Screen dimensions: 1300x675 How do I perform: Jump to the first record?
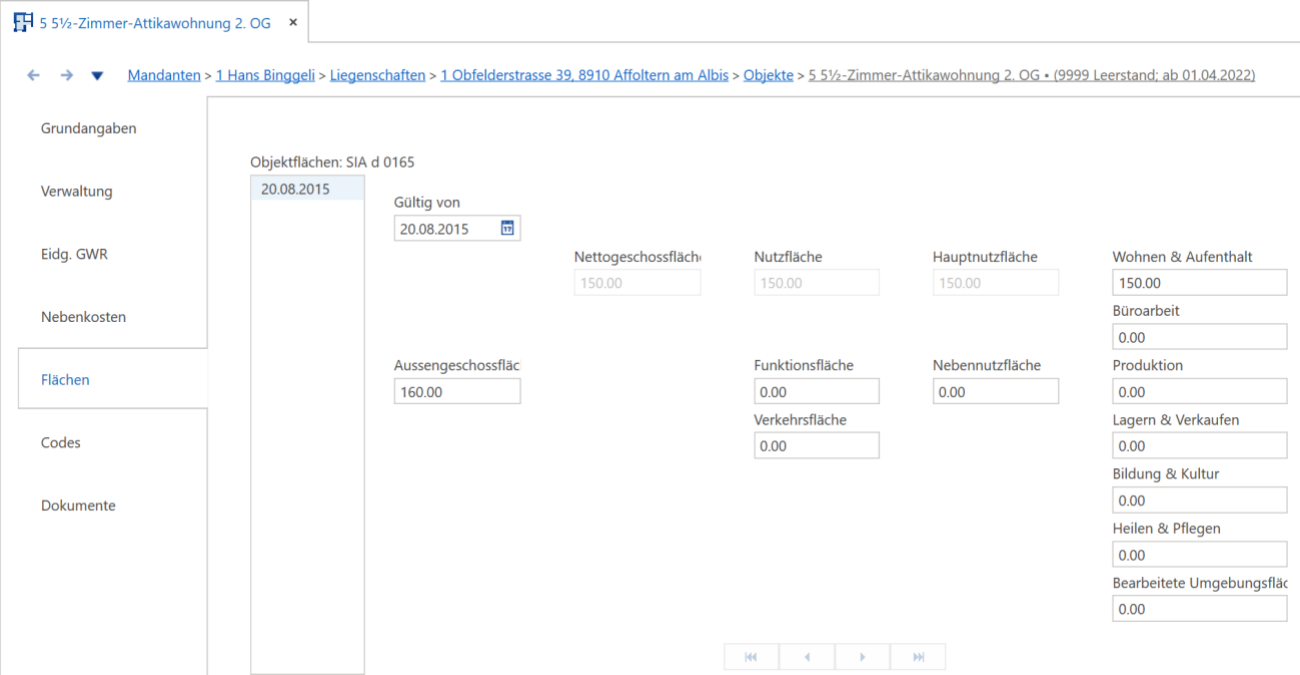coord(751,657)
